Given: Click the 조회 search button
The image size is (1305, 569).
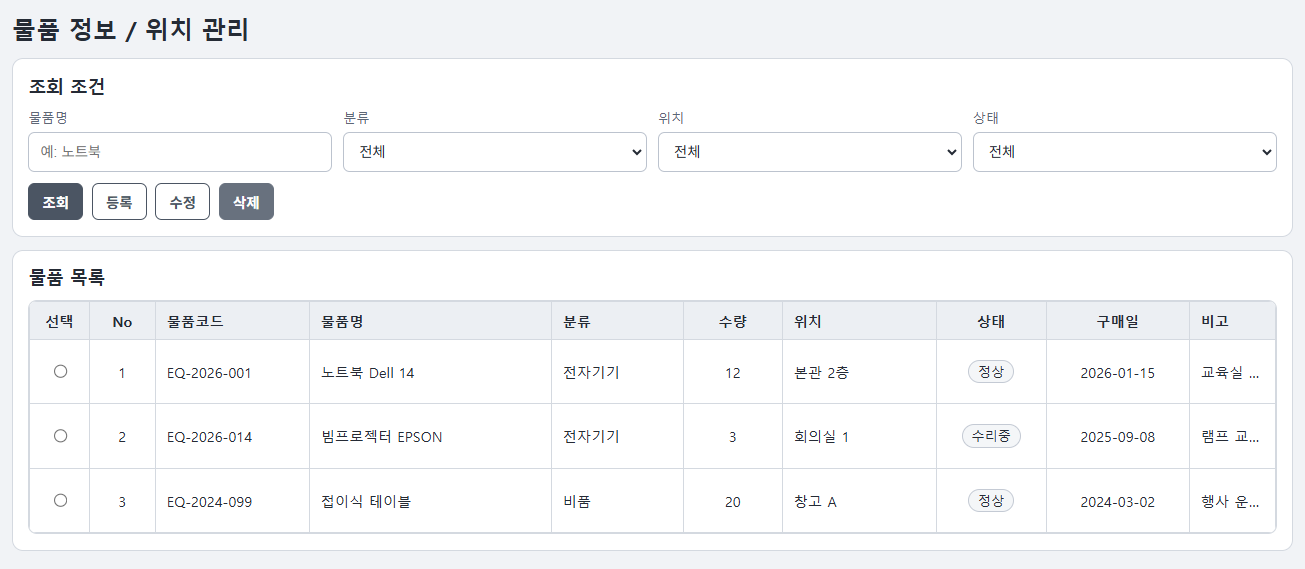Looking at the screenshot, I should click(55, 202).
